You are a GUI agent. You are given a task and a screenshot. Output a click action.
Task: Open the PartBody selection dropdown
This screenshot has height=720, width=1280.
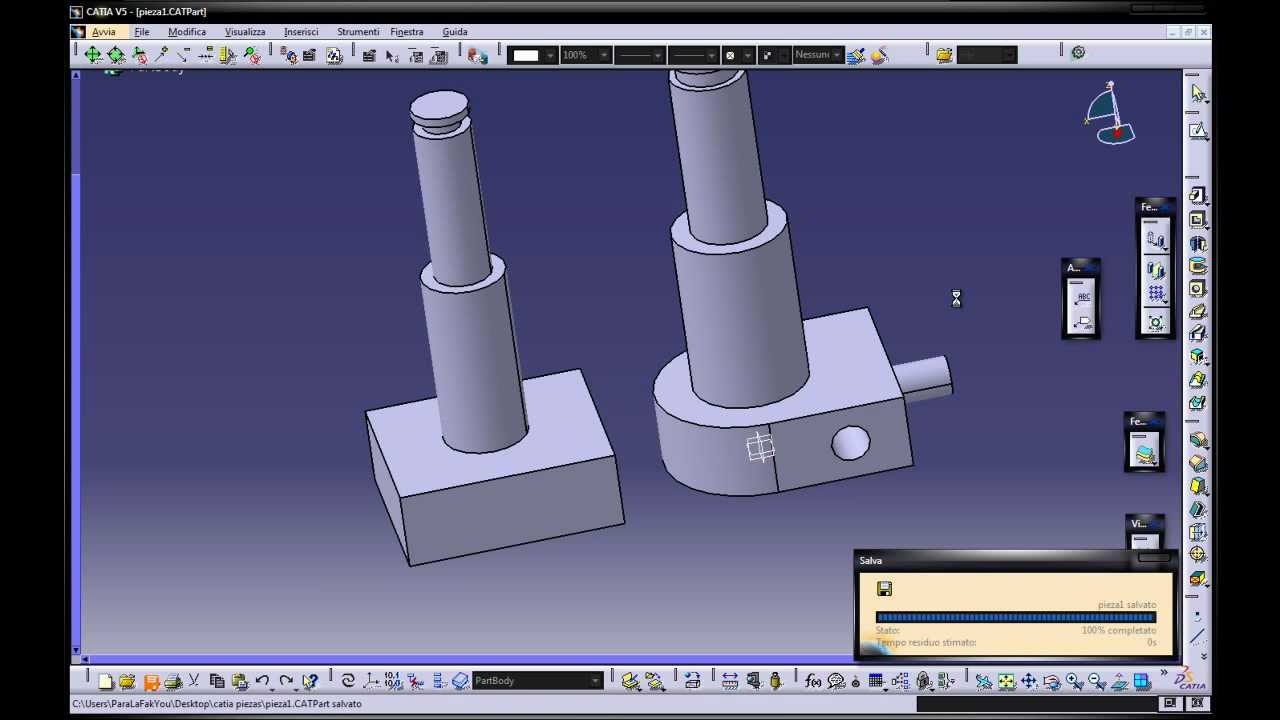click(596, 681)
